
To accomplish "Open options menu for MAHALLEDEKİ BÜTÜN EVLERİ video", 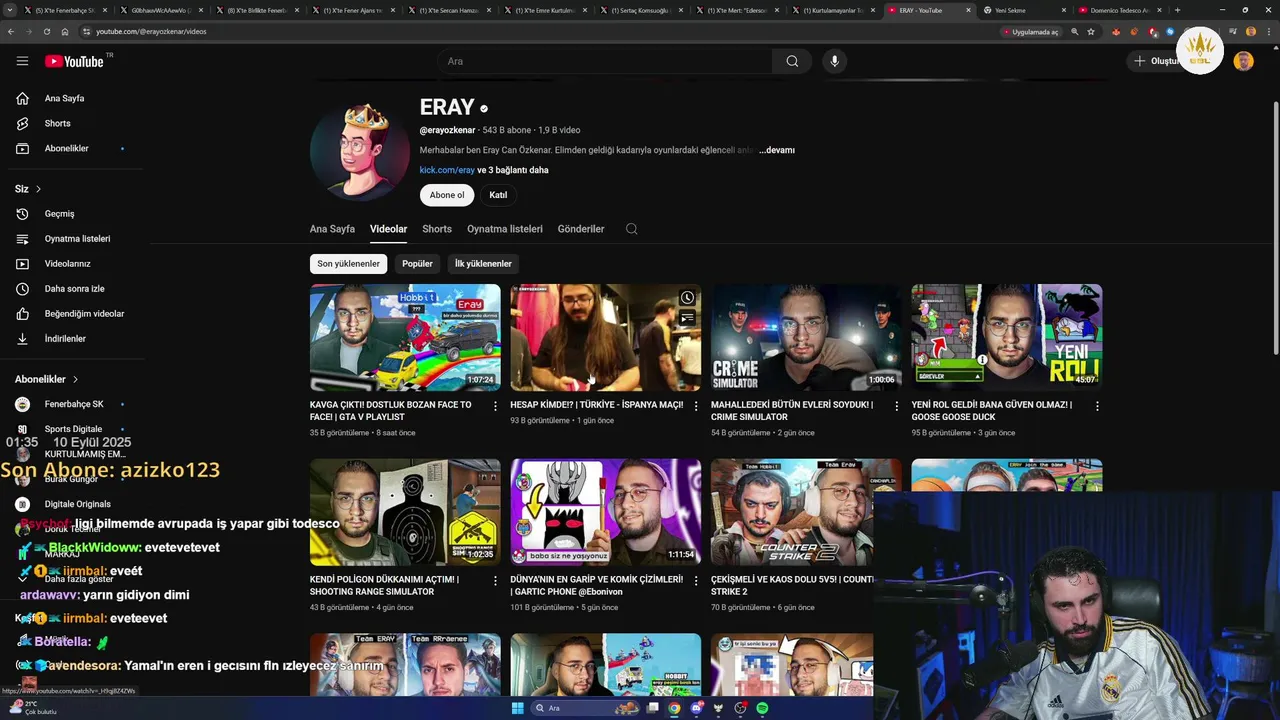I will coord(896,406).
